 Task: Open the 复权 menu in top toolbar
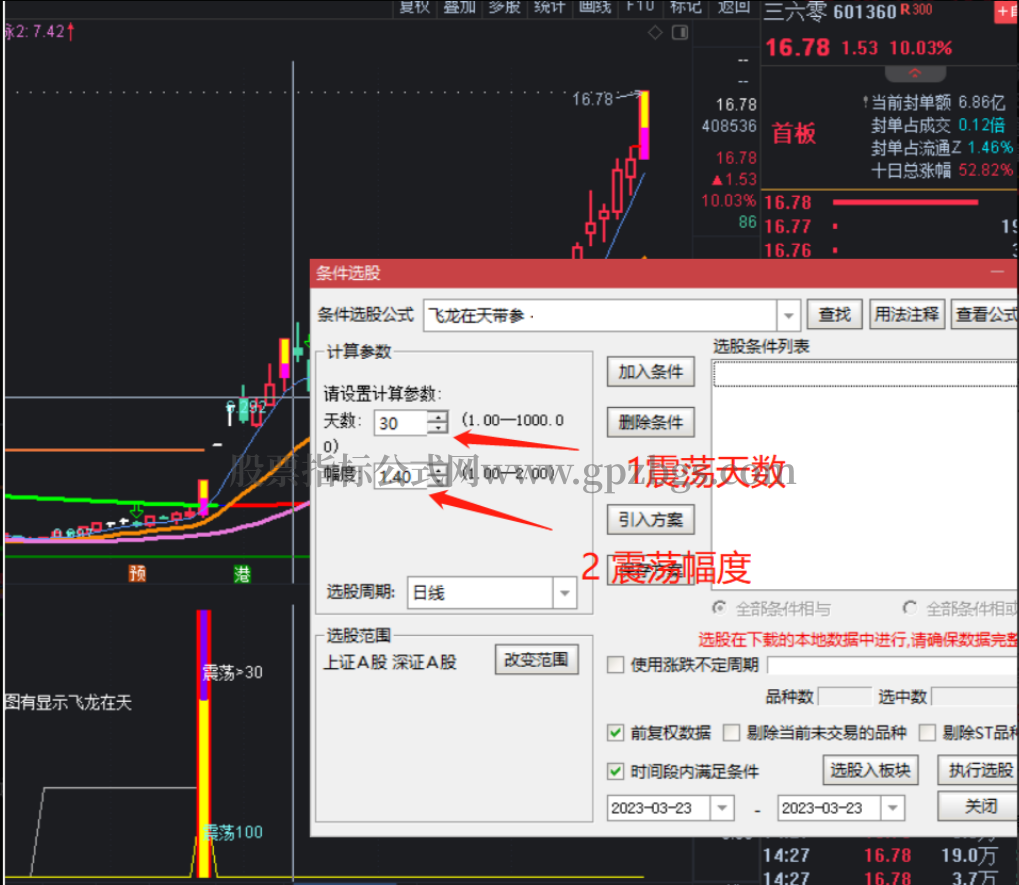tap(415, 8)
